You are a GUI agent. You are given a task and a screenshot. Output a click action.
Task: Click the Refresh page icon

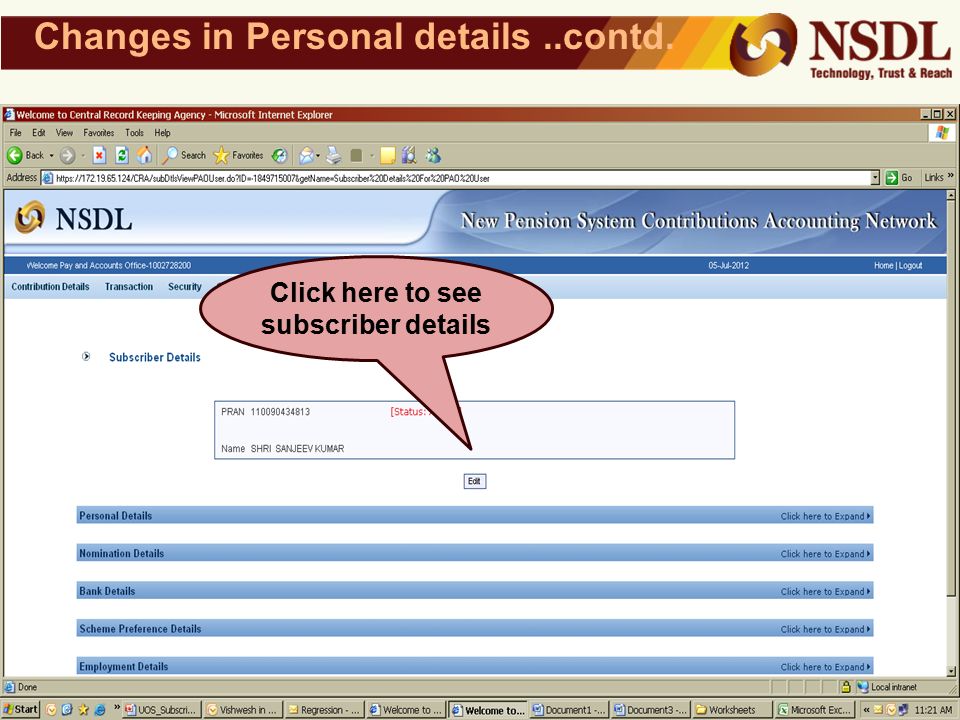tap(122, 156)
